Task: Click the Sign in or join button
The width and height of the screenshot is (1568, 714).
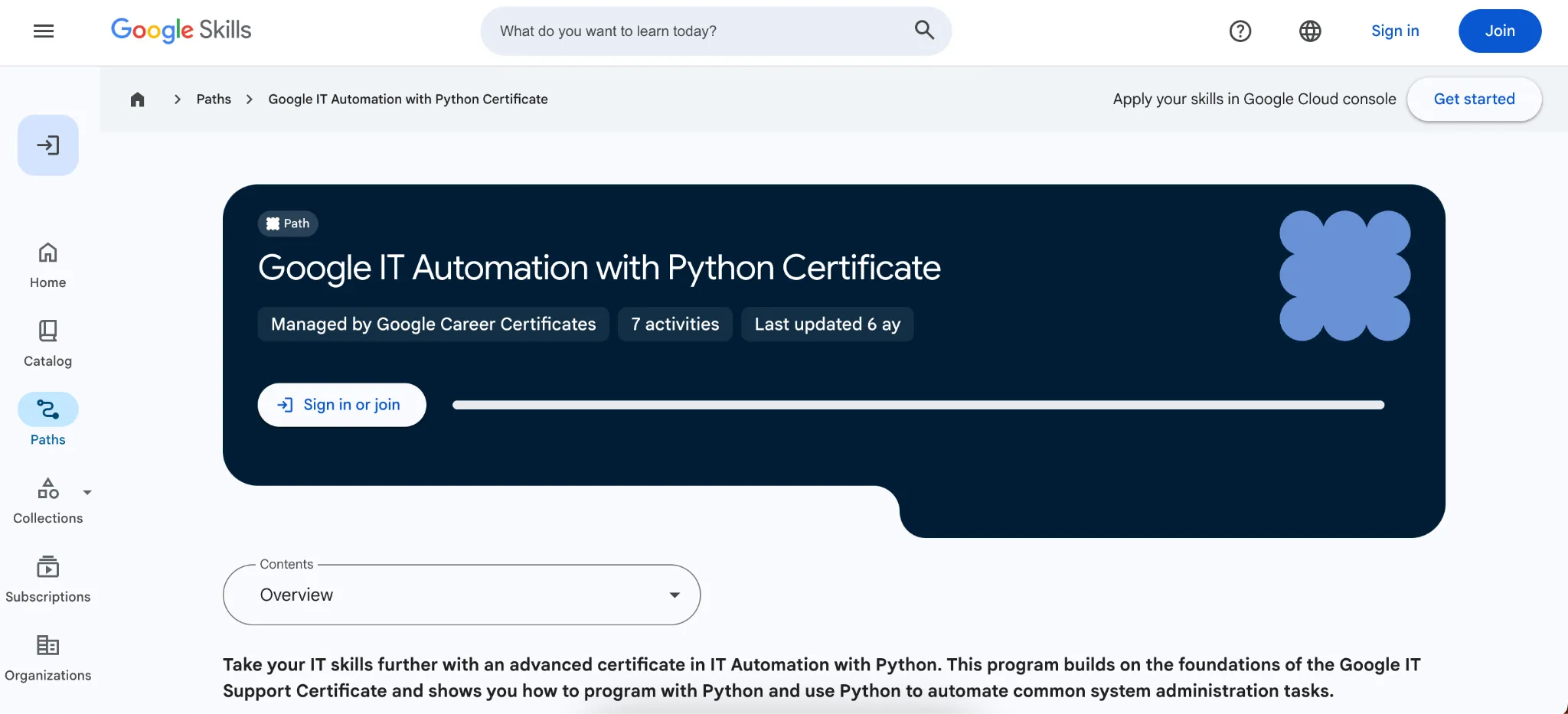Action: [341, 405]
